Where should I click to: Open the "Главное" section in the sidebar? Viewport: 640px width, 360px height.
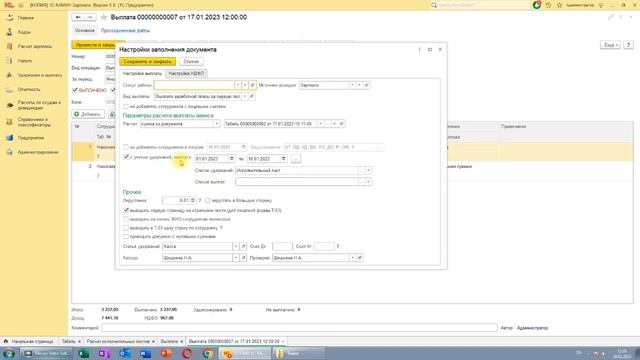tap(26, 18)
